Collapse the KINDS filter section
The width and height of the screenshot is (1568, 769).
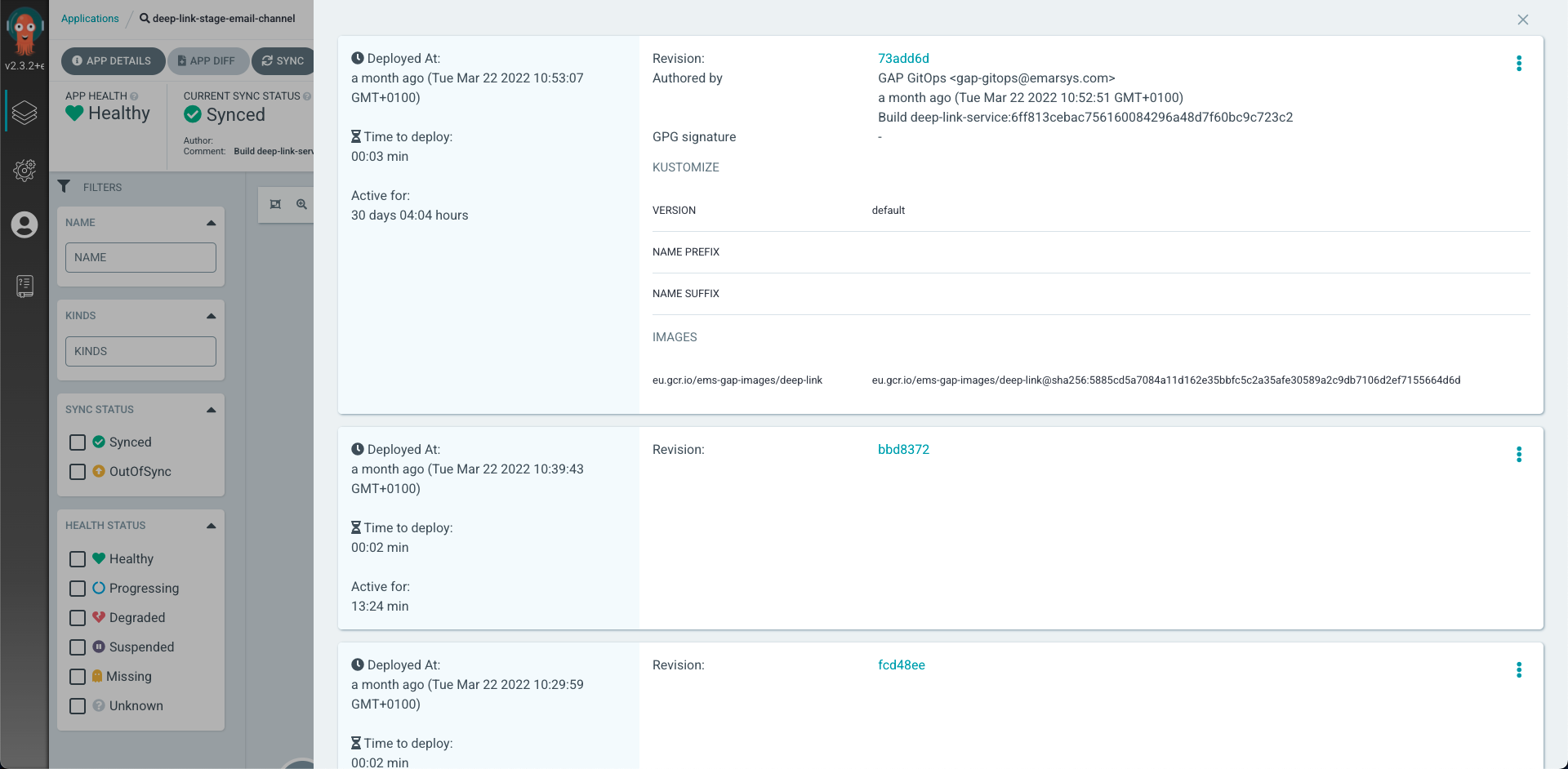click(x=212, y=316)
